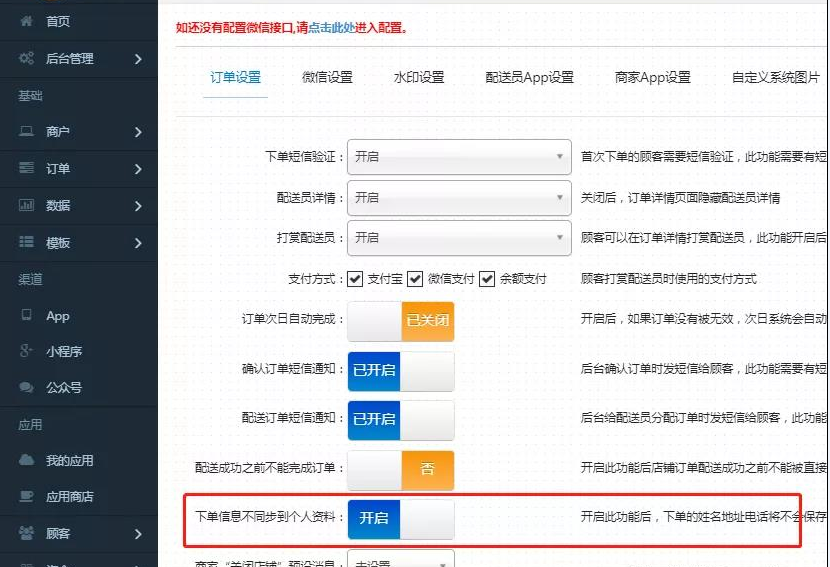Open 公众号 in the sidebar
The image size is (830, 567).
click(x=64, y=388)
